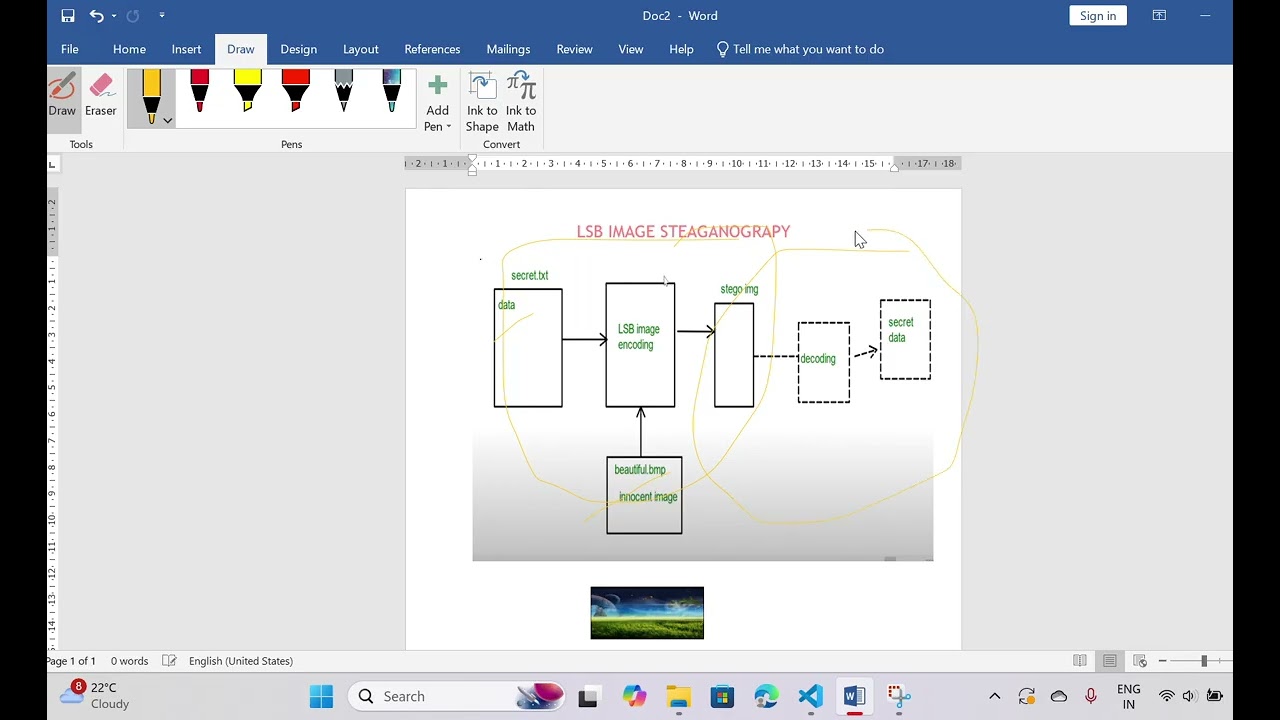
Task: Go to the References tab
Action: (x=432, y=49)
